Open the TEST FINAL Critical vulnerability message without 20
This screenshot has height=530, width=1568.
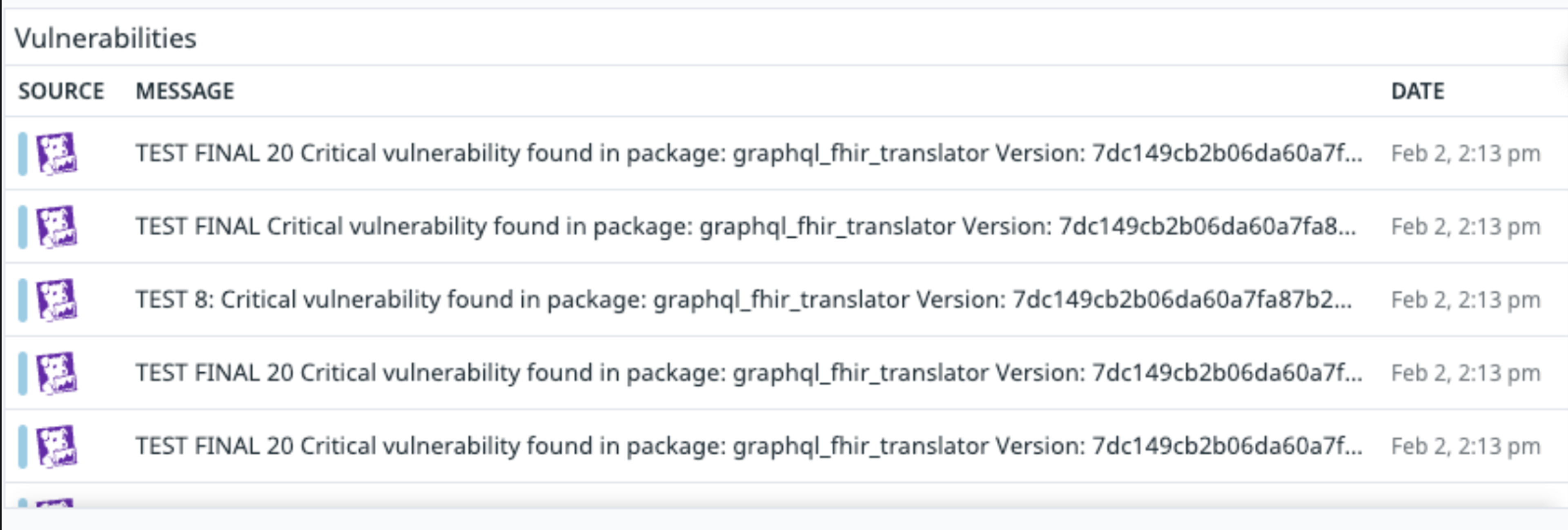click(746, 226)
